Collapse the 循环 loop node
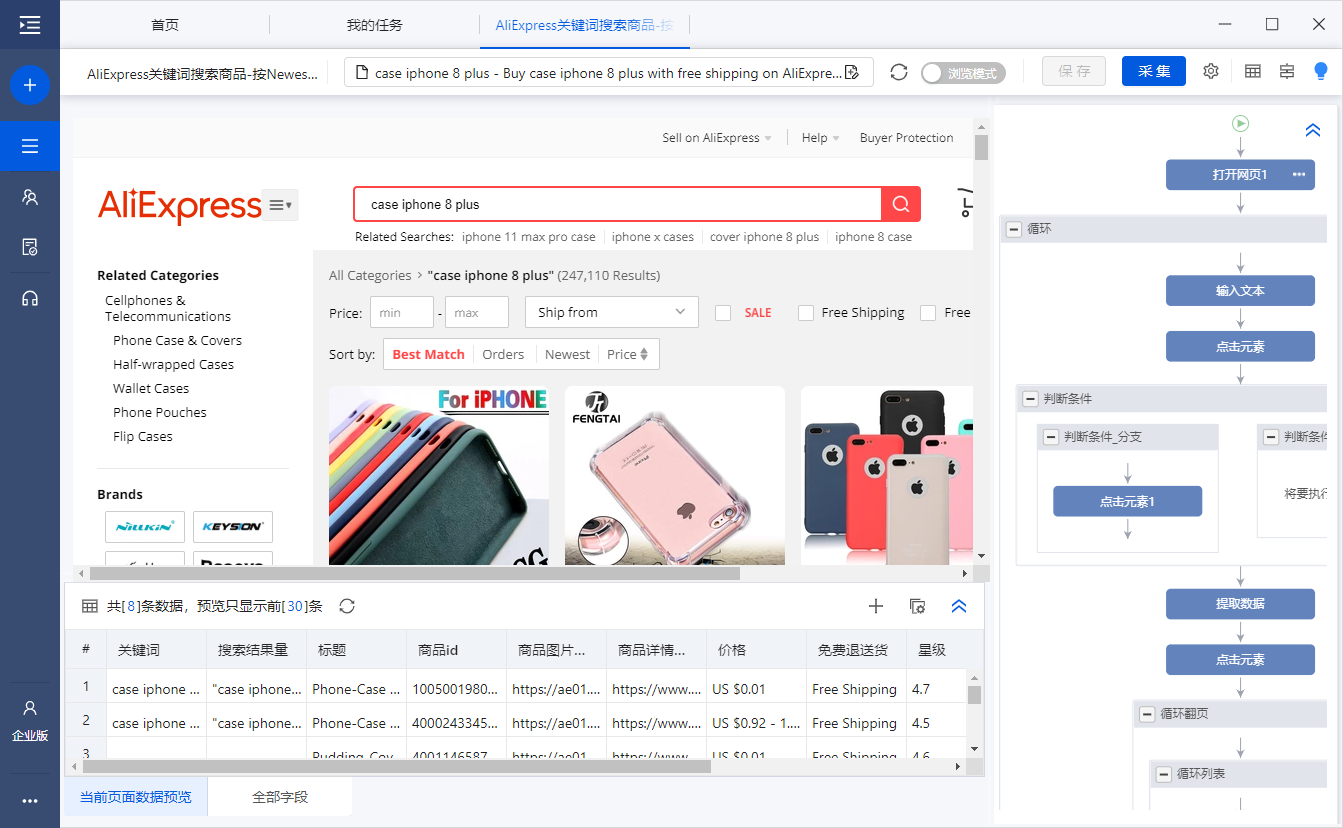Image resolution: width=1343 pixels, height=828 pixels. coord(1012,229)
